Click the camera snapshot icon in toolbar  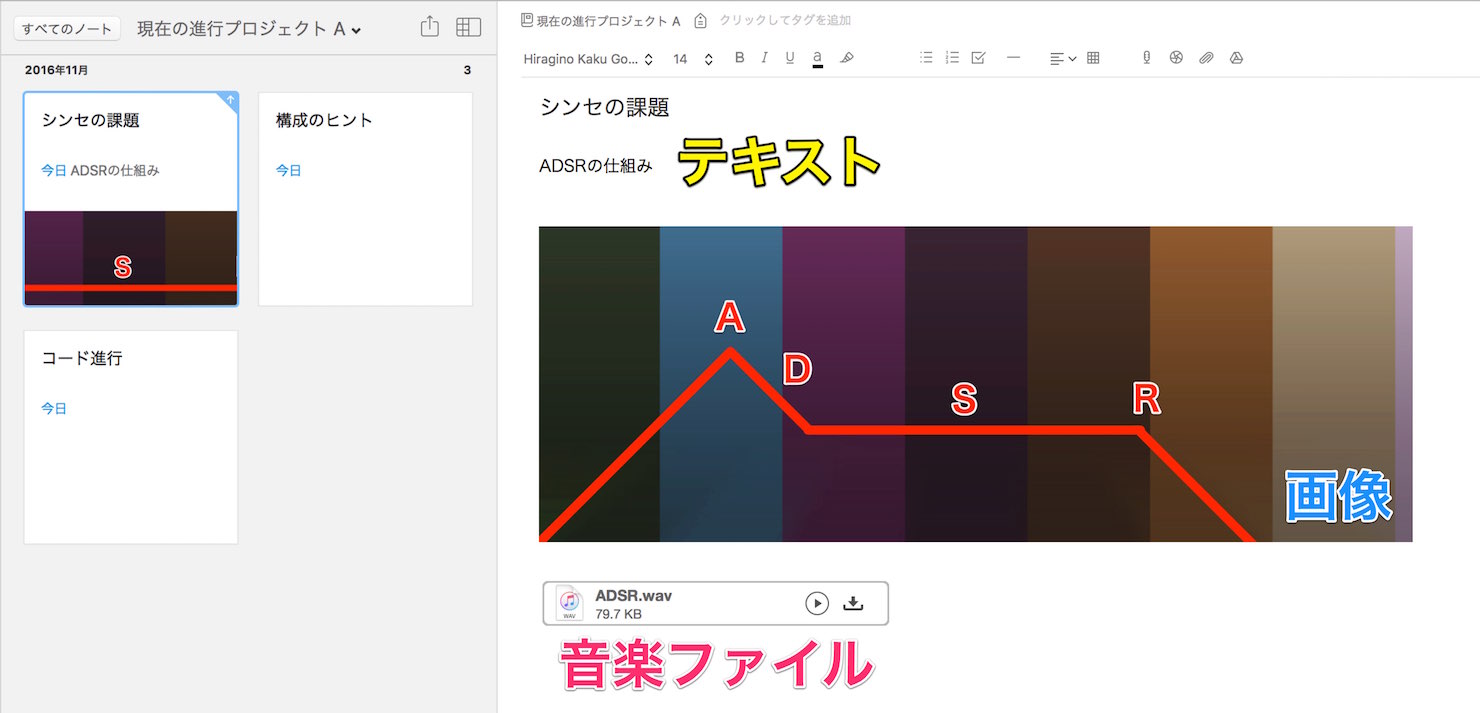1176,58
